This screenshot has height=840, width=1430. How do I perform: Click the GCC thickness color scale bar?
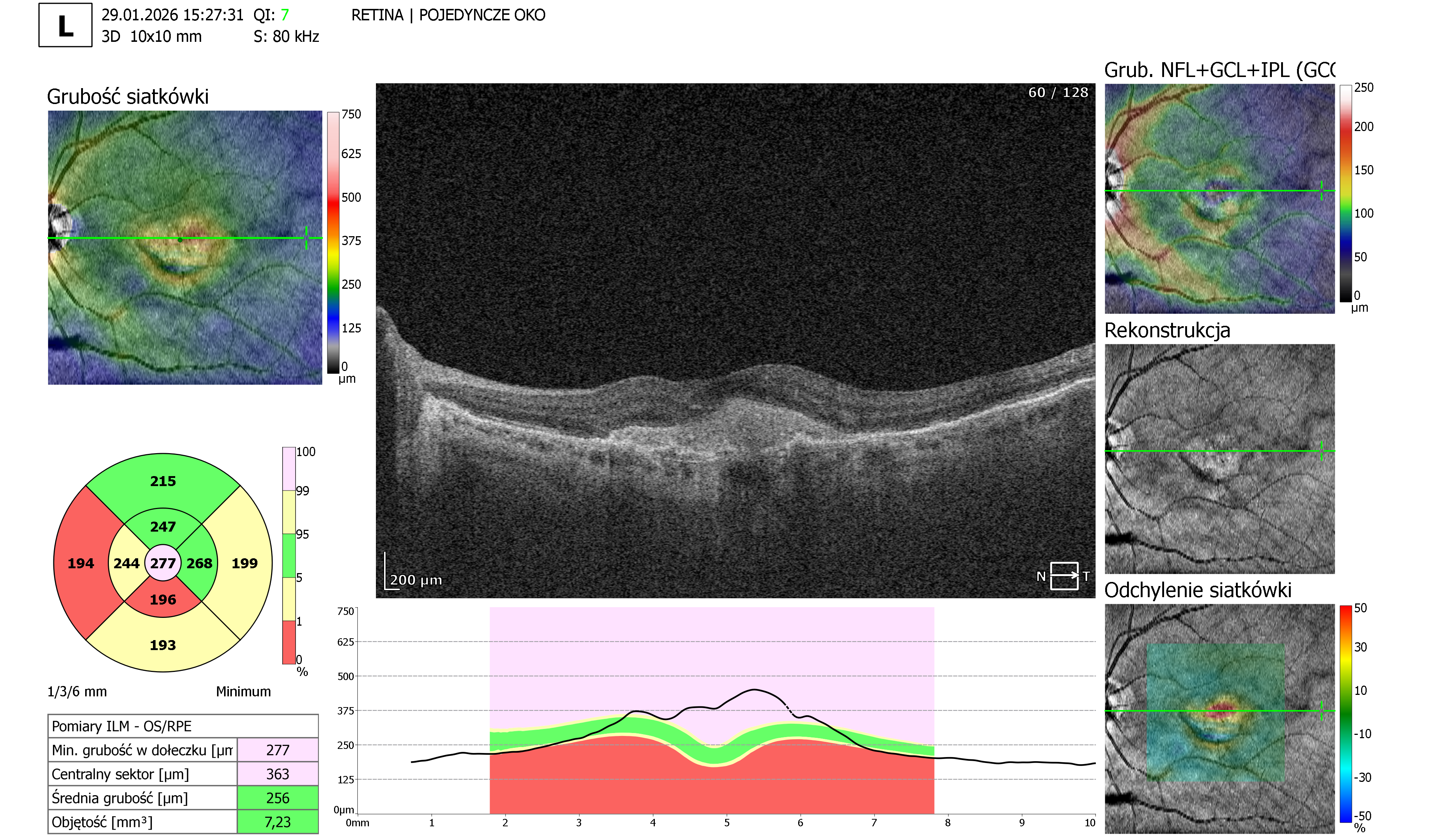(x=1346, y=193)
